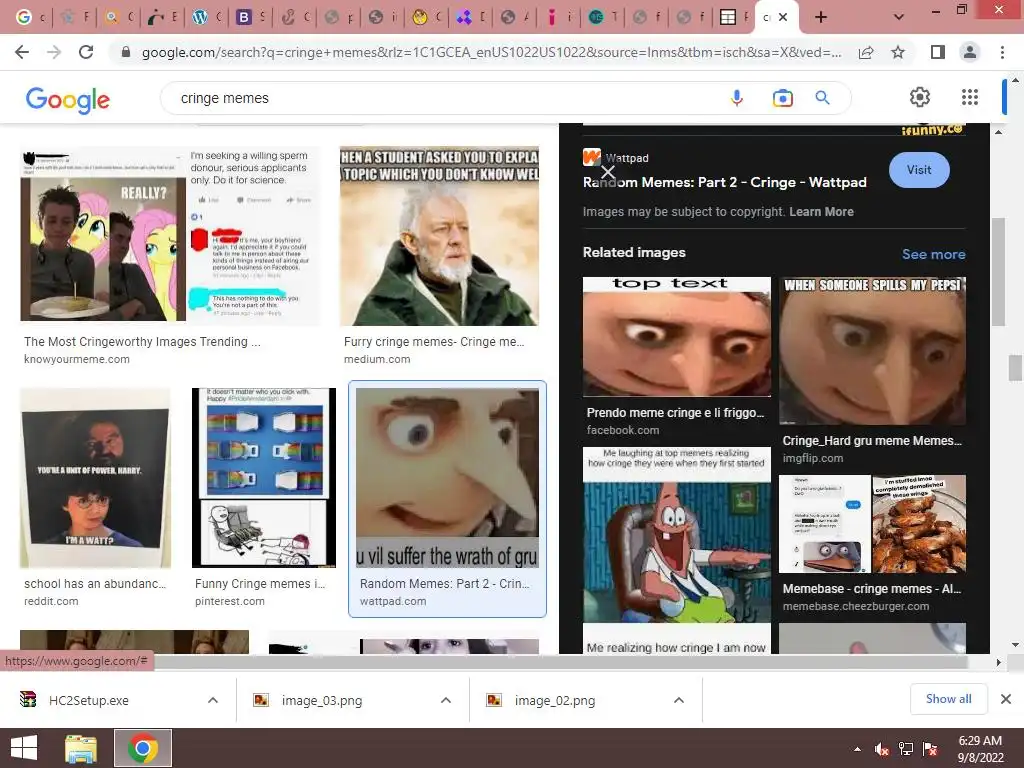Open the Google apps grid
Screen dimensions: 1024x768
click(970, 97)
